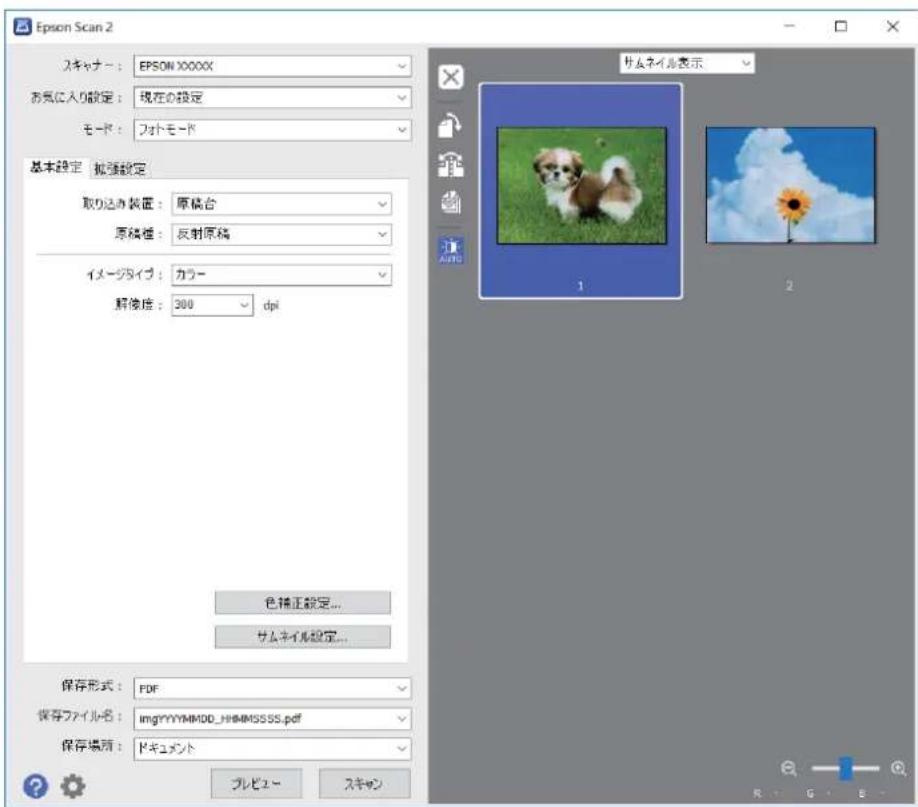Open the 保存形式 dropdown showing PDF
This screenshot has width=918, height=807.
pyautogui.click(x=272, y=689)
